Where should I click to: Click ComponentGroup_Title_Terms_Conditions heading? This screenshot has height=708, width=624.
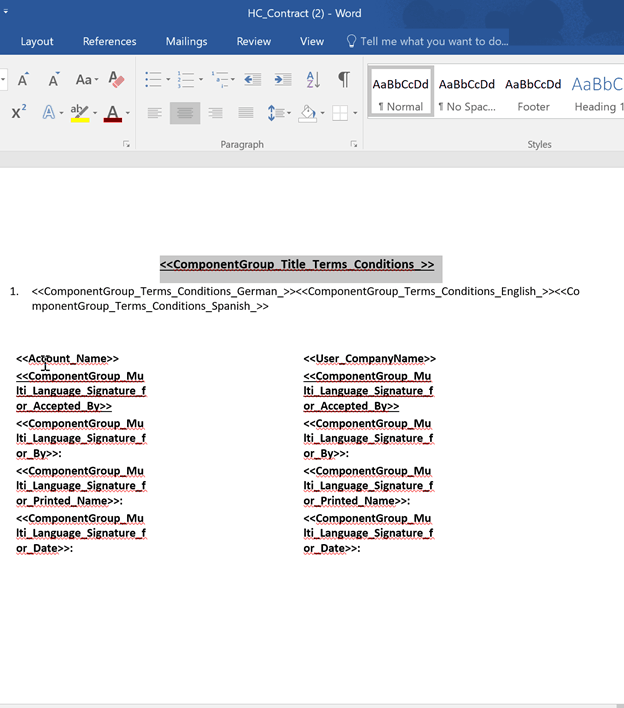(x=297, y=265)
